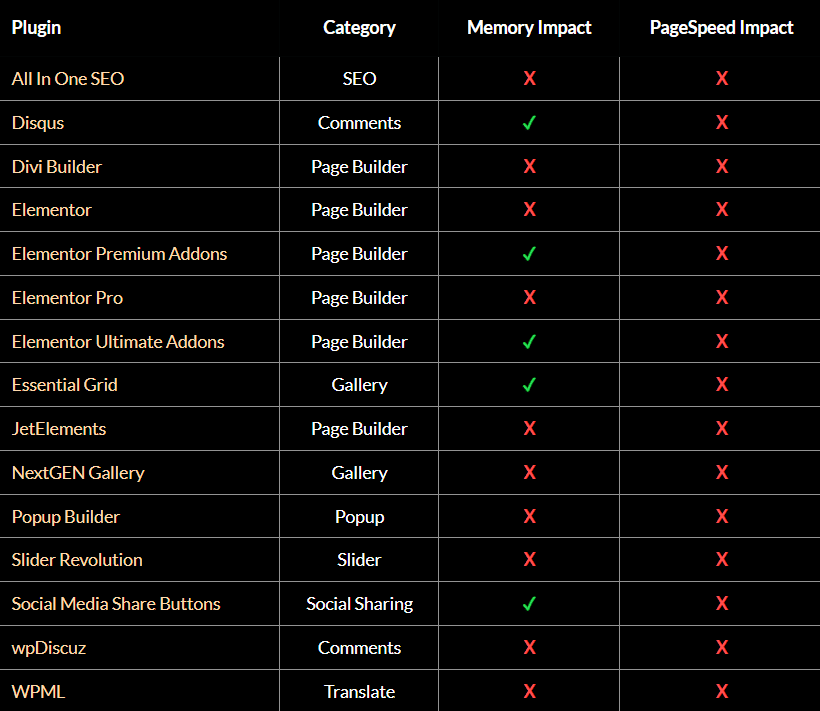Click the wpDiscuz PageSpeed impact X
The width and height of the screenshot is (820, 711).
(x=721, y=648)
